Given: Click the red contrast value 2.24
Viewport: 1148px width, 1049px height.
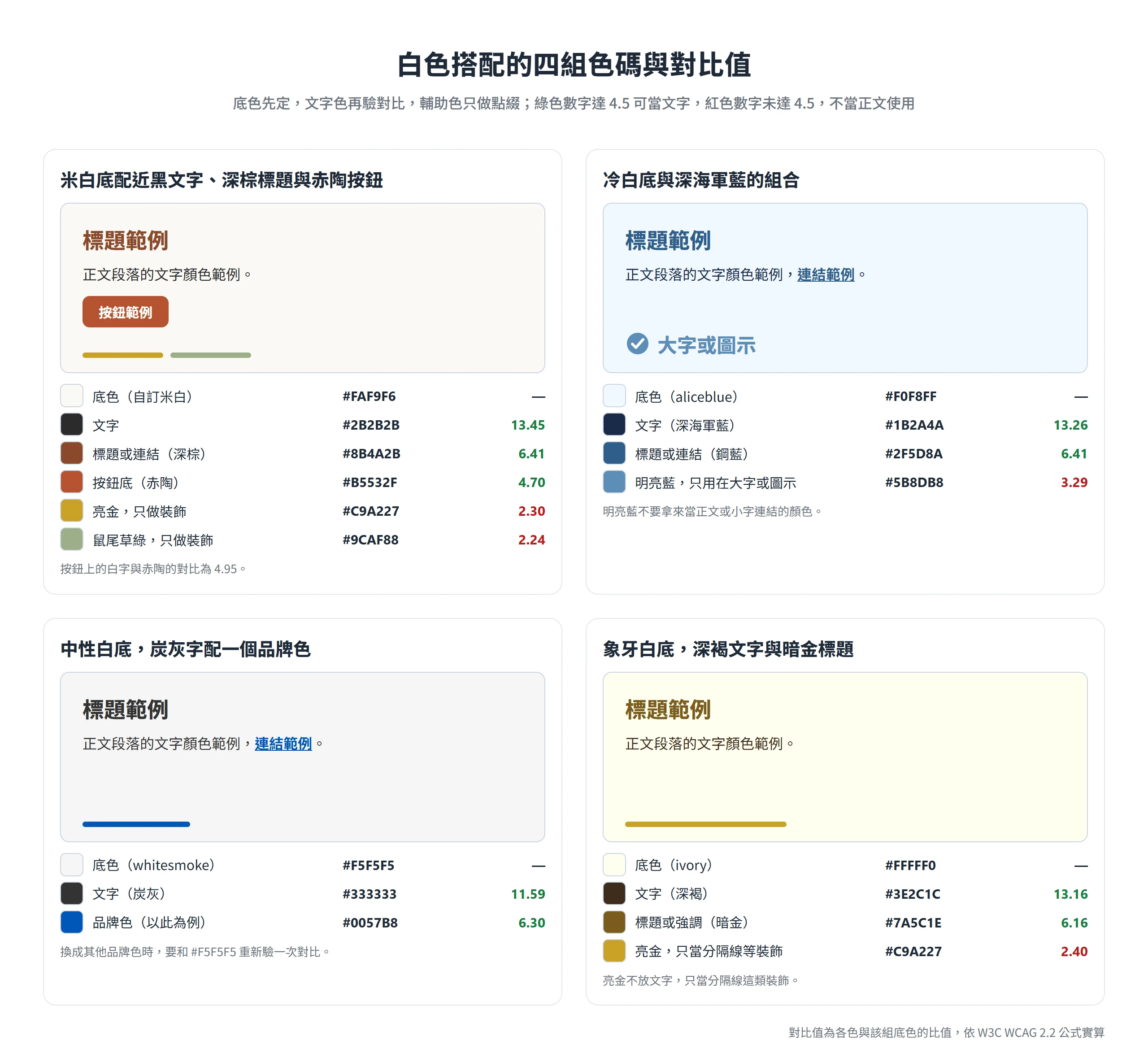Looking at the screenshot, I should tap(531, 540).
